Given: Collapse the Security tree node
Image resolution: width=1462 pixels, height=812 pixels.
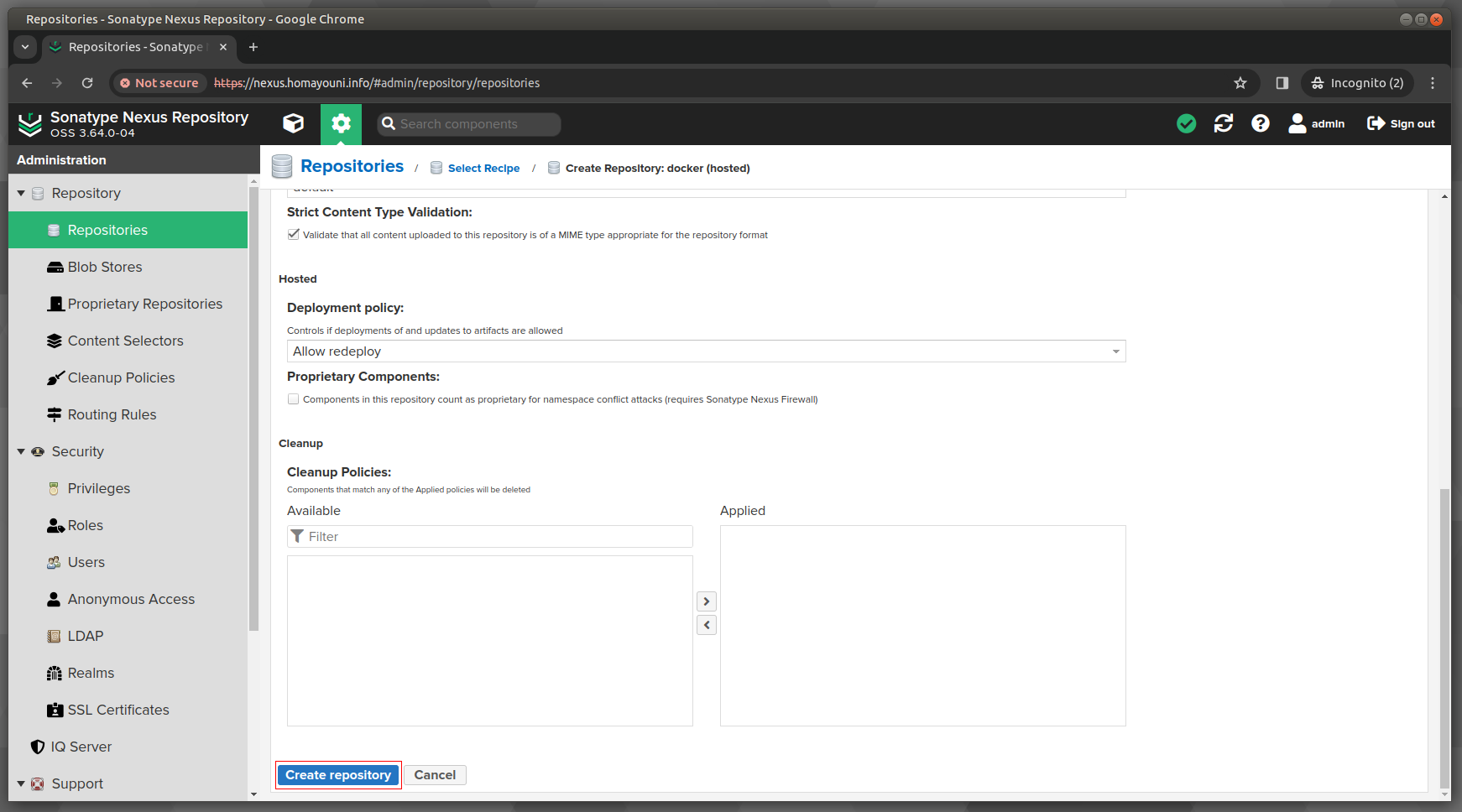Looking at the screenshot, I should (x=21, y=451).
